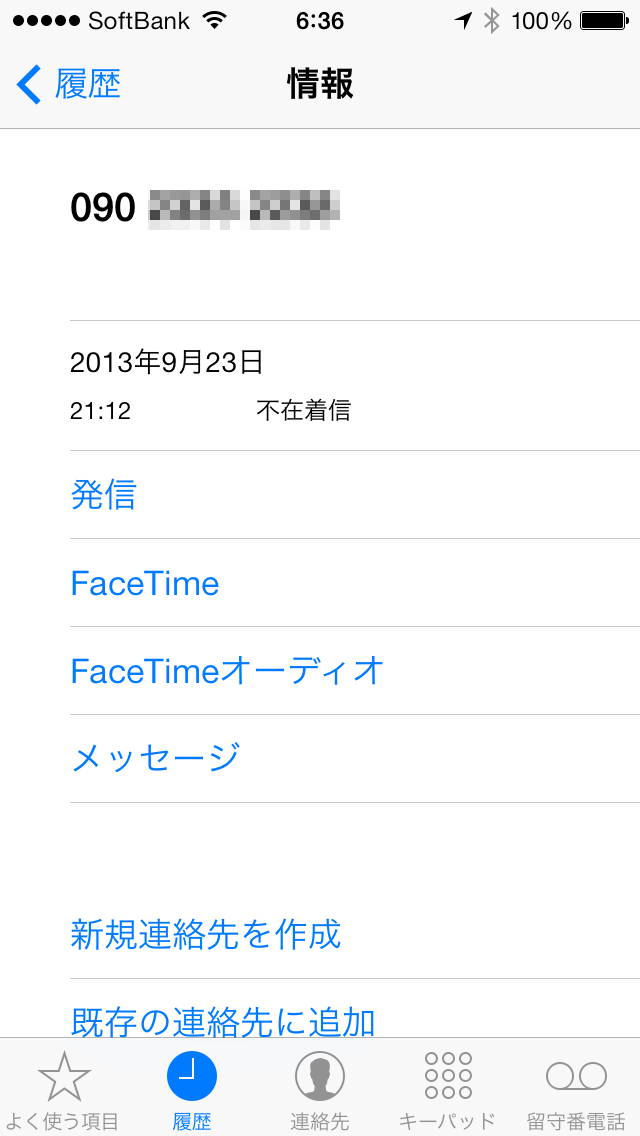Go back to 履歴 list
The width and height of the screenshot is (640, 1136).
point(86,84)
